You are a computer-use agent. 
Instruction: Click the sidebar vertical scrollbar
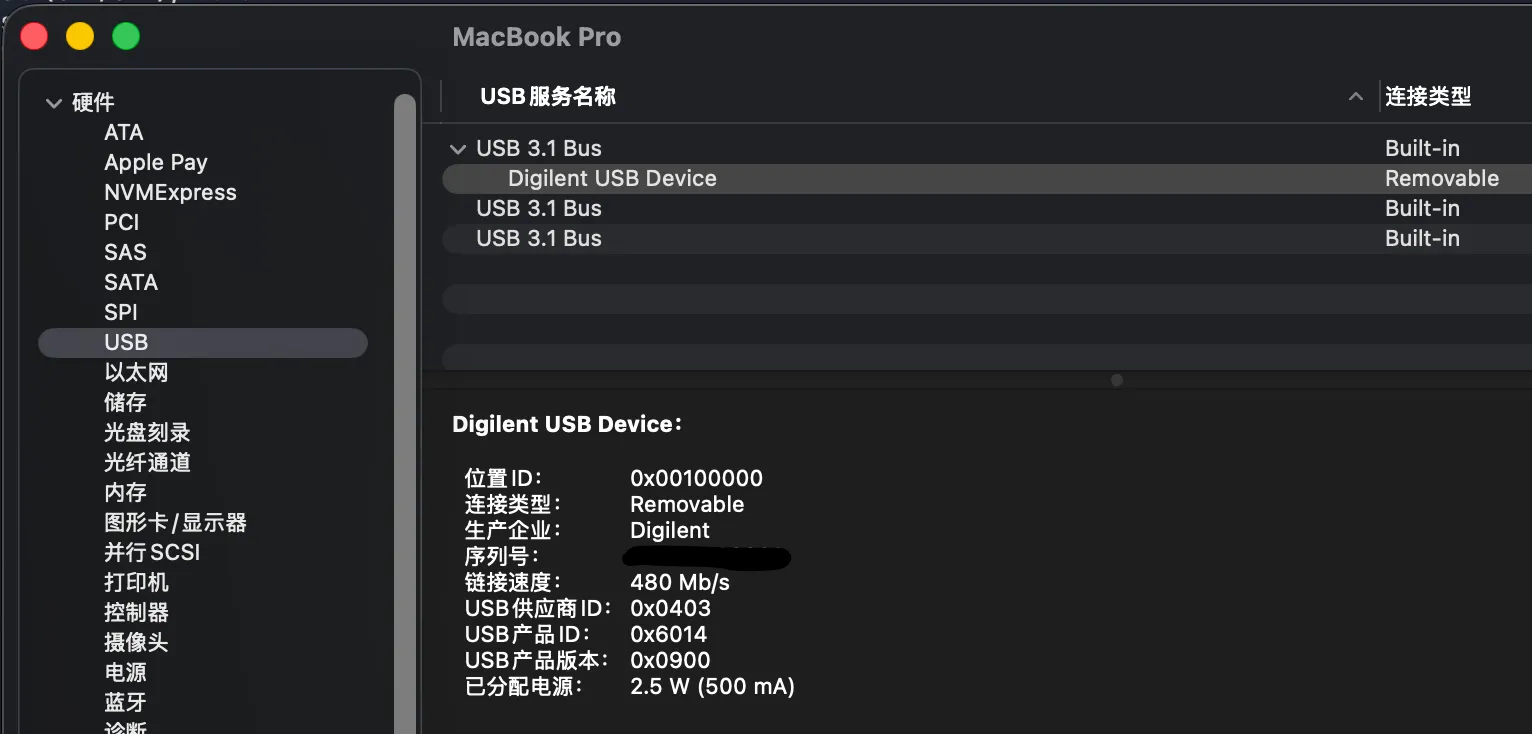pyautogui.click(x=405, y=400)
